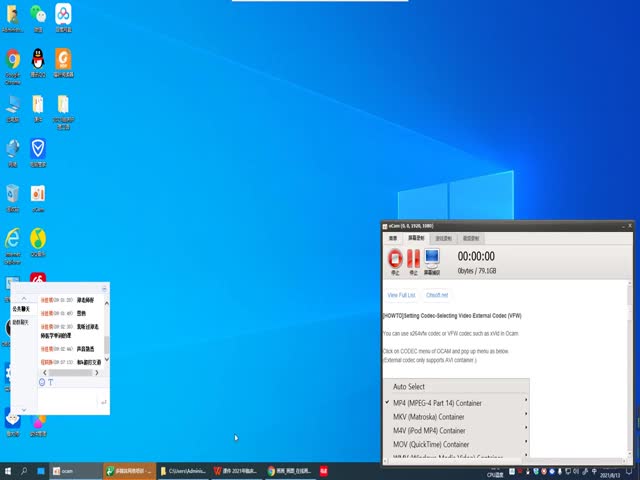640x480 pixels.
Task: Expand the M4V (iPod MP4) Container submenu arrow
Action: pyautogui.click(x=526, y=431)
